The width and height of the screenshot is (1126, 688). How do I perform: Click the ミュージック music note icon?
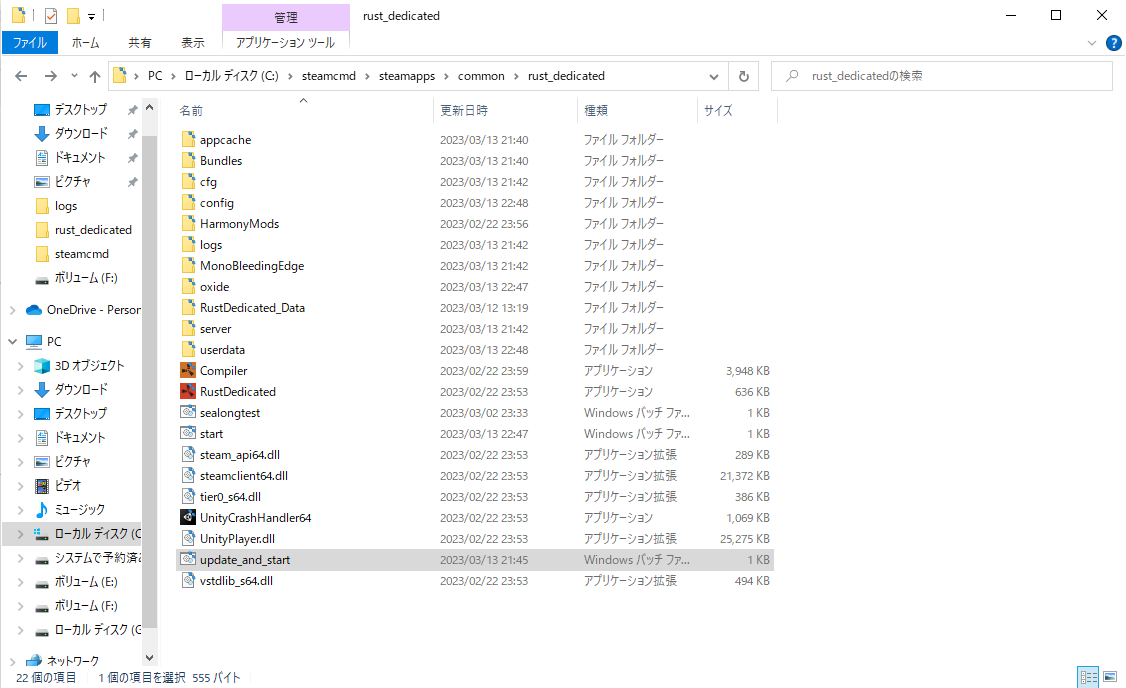(42, 509)
